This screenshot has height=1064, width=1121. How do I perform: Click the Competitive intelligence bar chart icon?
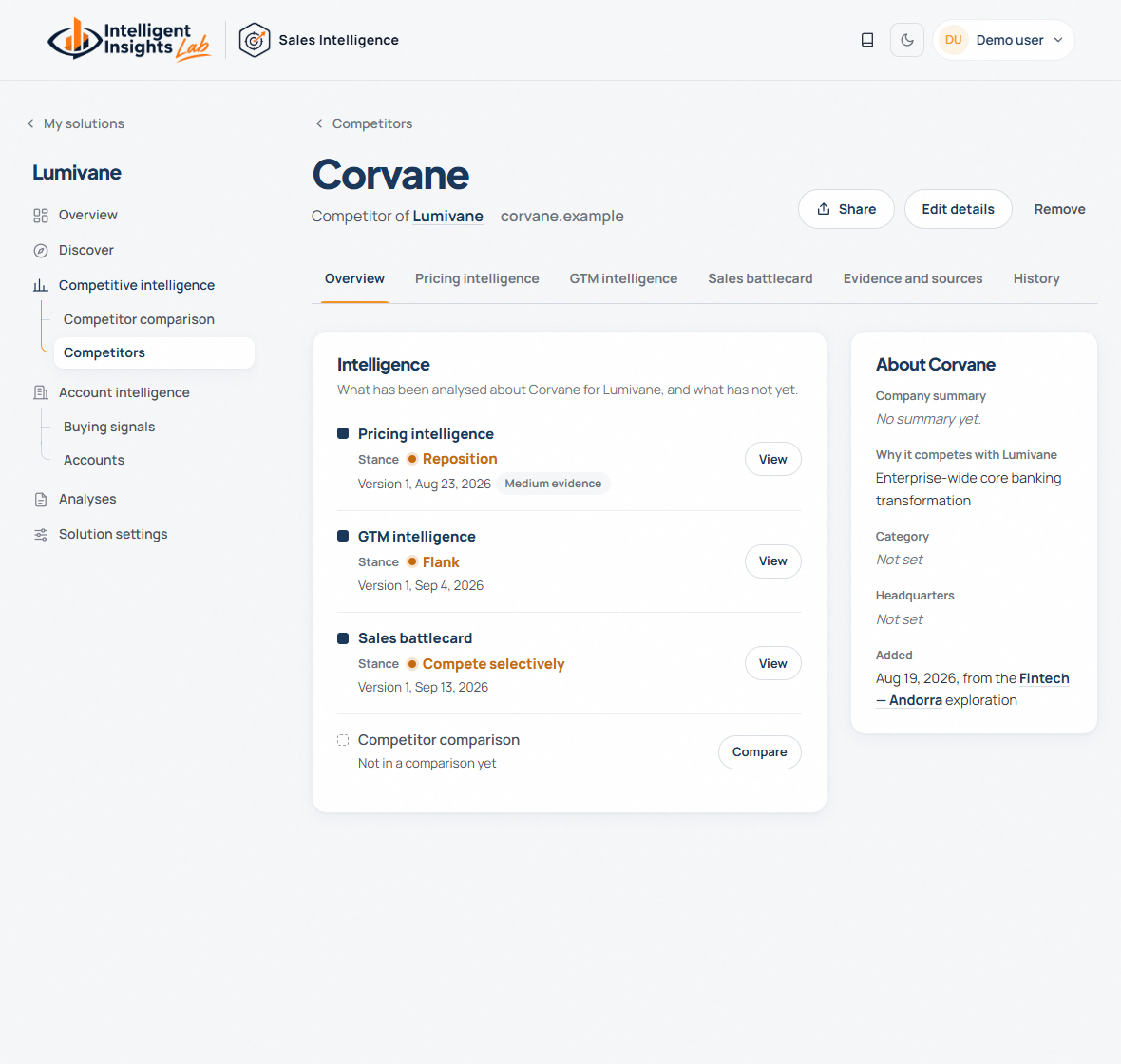[41, 285]
